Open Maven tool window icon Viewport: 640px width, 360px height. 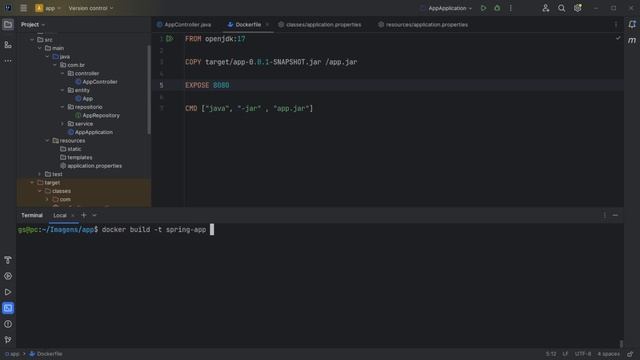click(x=632, y=40)
